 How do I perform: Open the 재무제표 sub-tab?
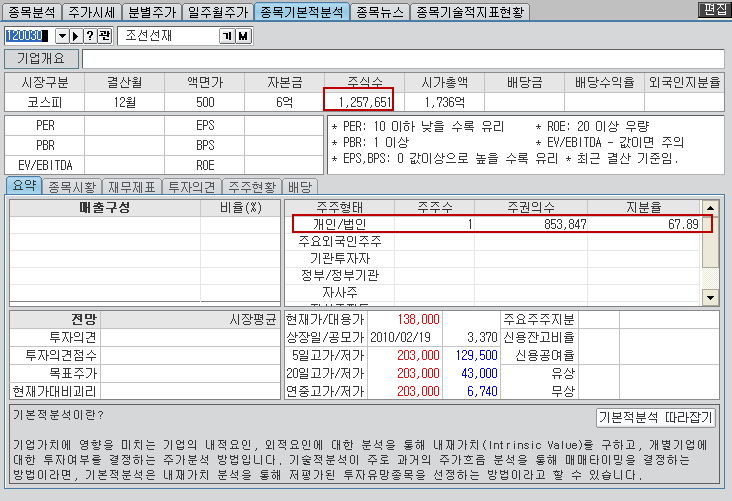132,187
